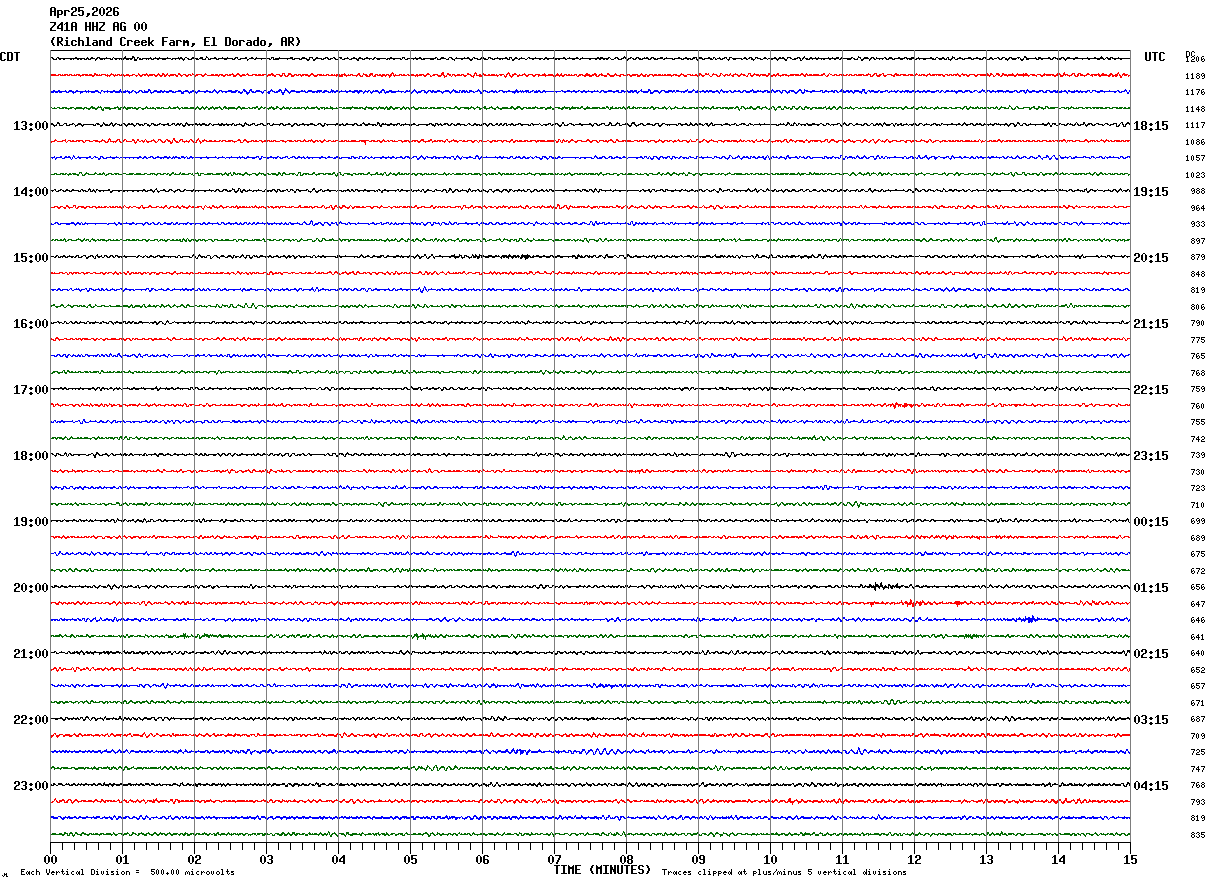Click the "01:15" UTC time label
This screenshot has width=1210, height=886.
[1151, 588]
